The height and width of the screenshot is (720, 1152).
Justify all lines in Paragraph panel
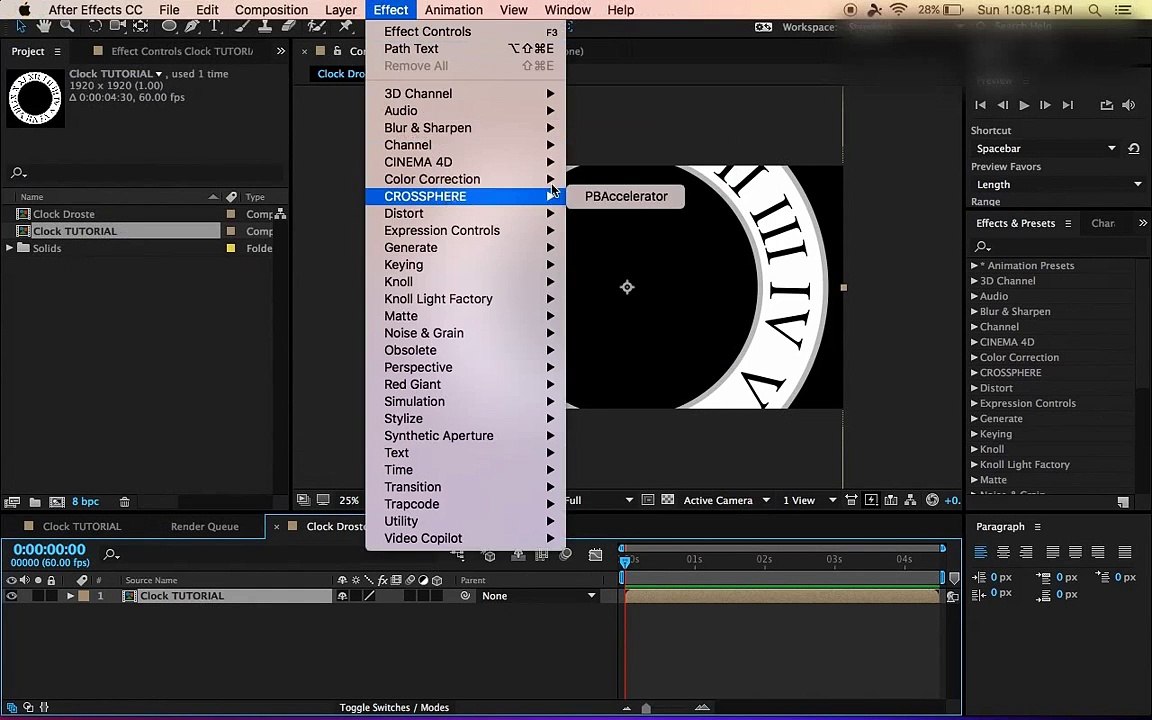(1124, 552)
